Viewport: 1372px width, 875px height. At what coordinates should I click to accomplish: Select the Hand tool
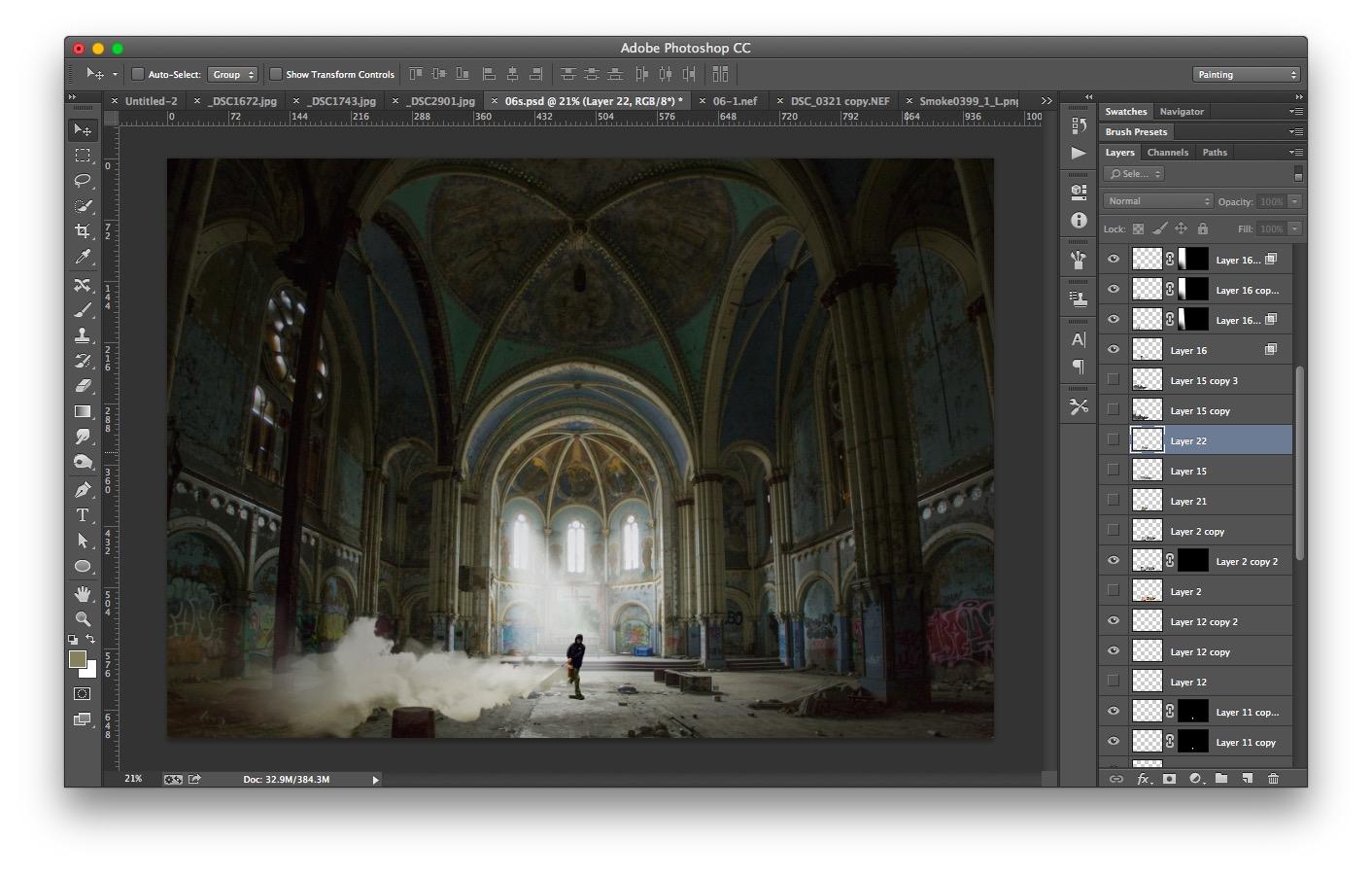pos(83,593)
